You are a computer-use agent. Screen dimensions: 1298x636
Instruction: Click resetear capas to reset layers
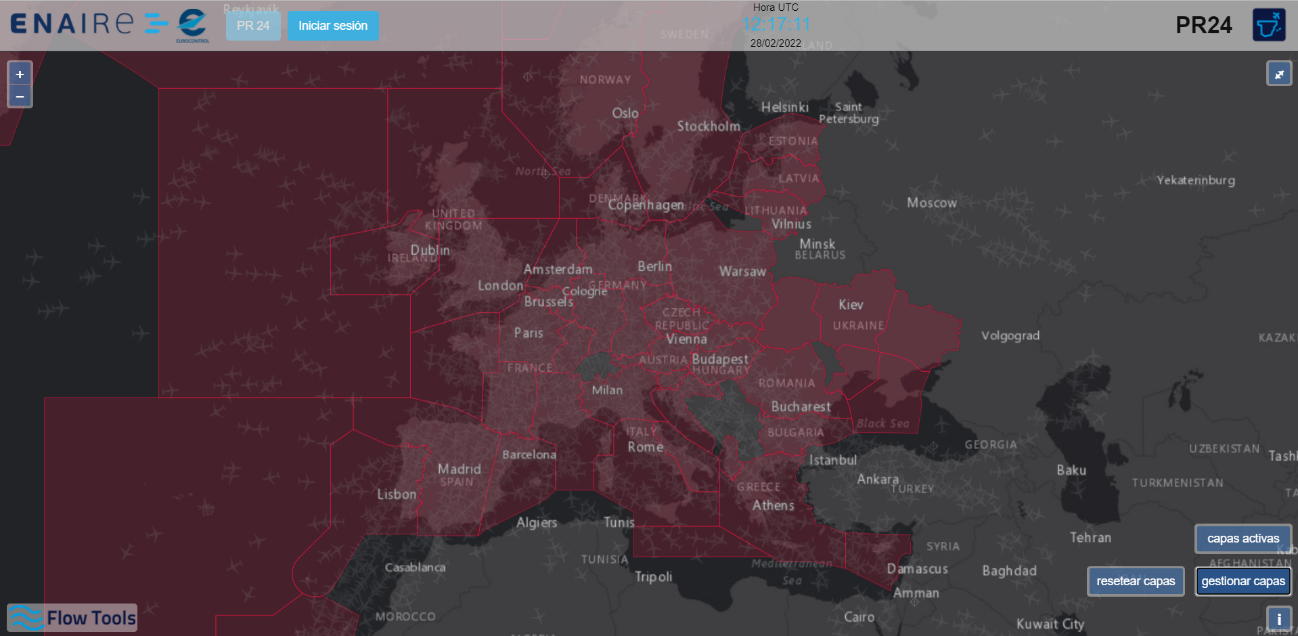(1136, 581)
